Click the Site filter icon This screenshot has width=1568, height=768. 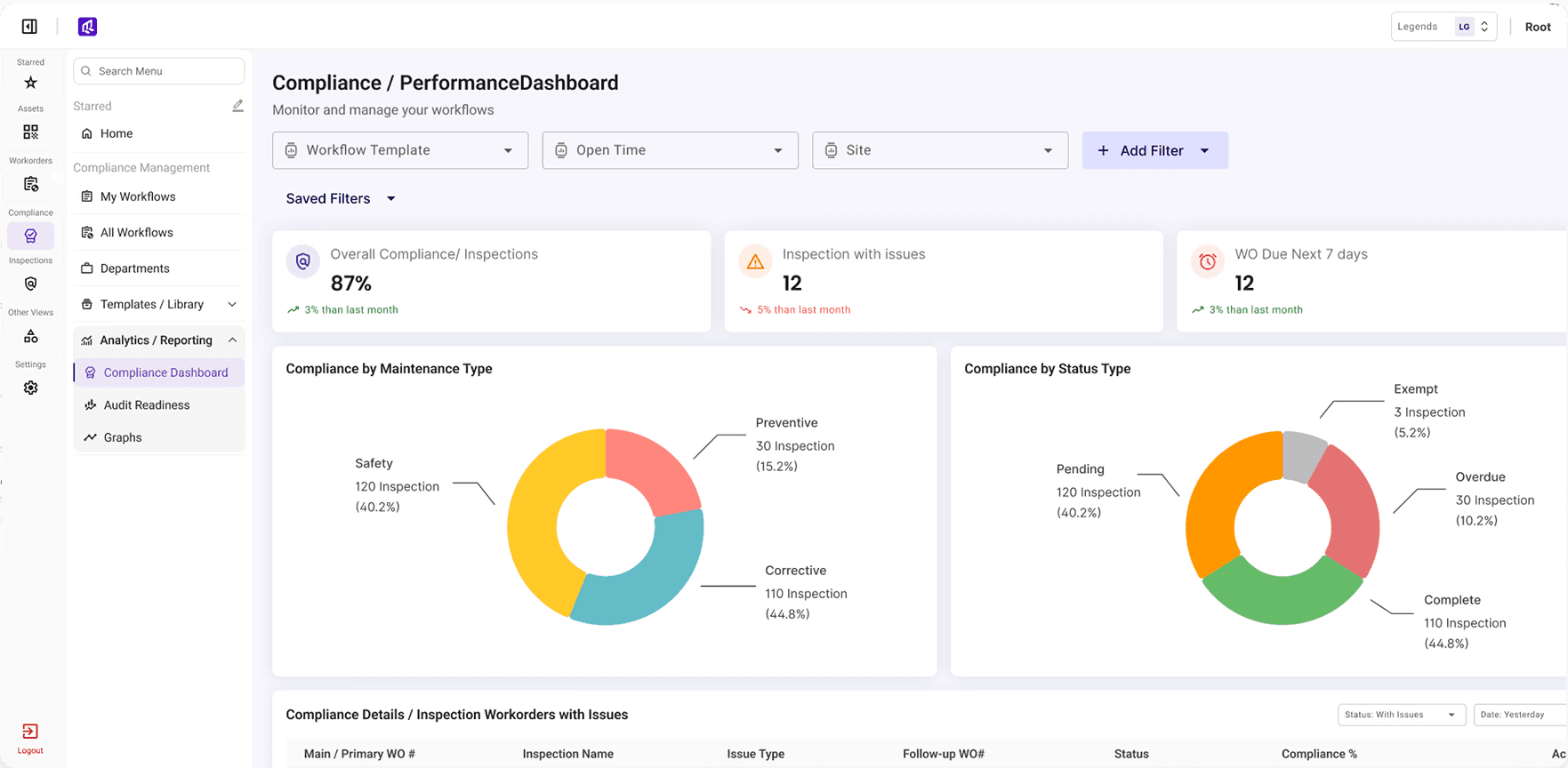click(831, 150)
